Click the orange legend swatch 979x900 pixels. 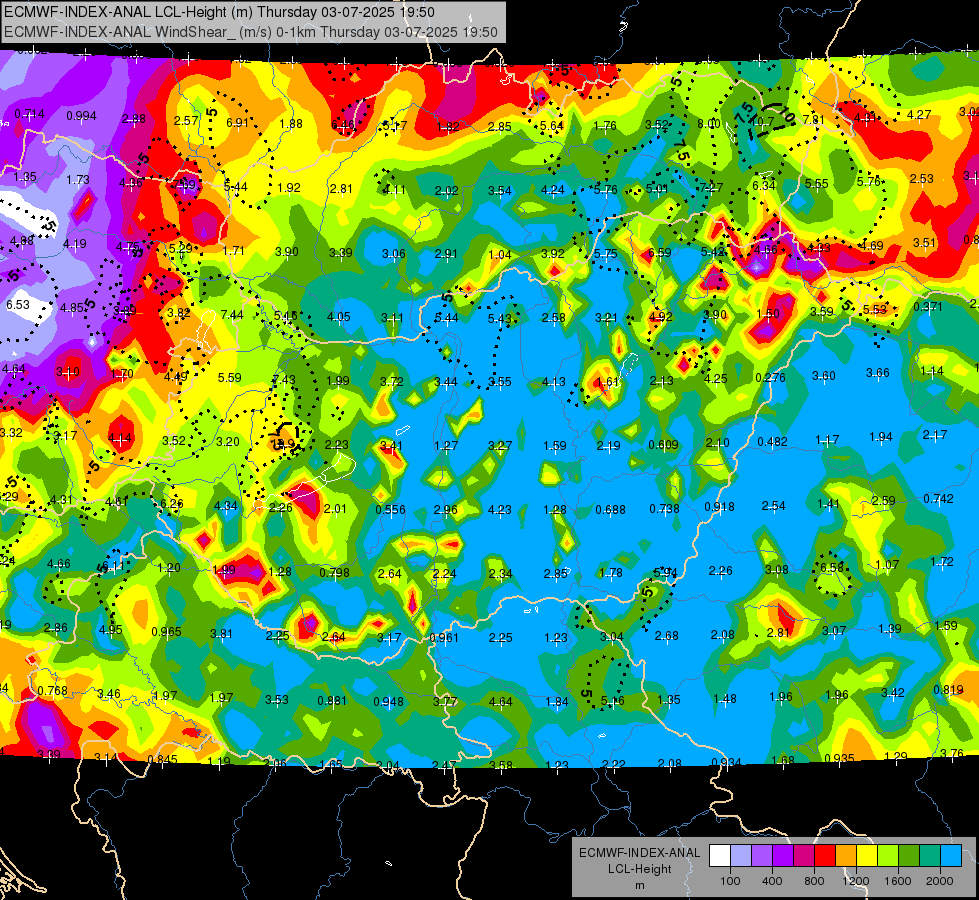pyautogui.click(x=845, y=856)
